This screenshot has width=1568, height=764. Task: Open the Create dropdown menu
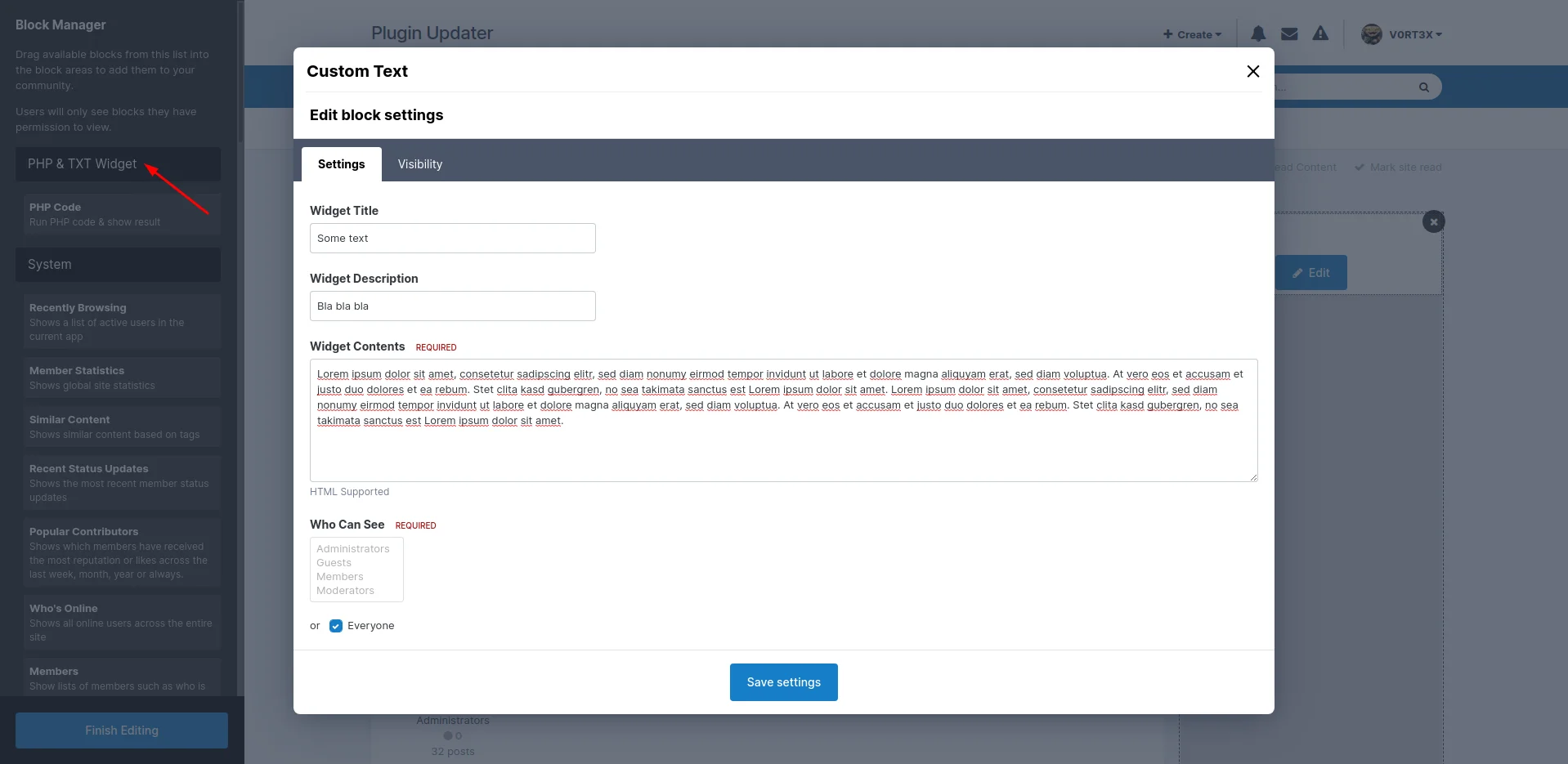pos(1192,34)
